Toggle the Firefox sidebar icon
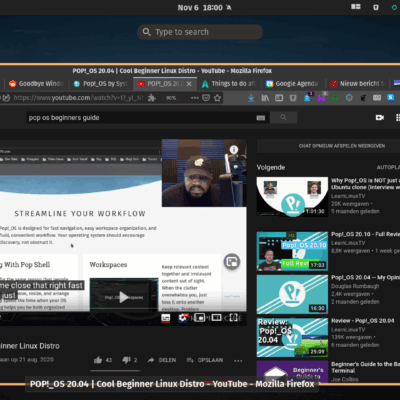 click(279, 98)
